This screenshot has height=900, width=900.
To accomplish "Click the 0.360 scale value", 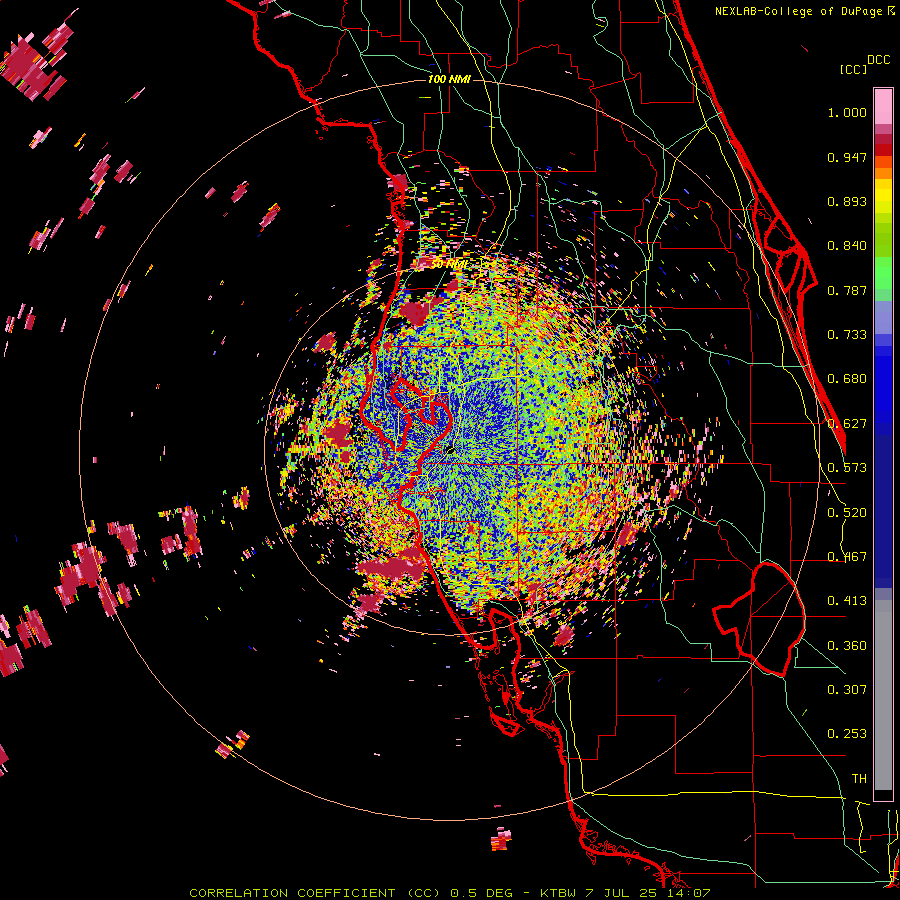I will tap(847, 646).
